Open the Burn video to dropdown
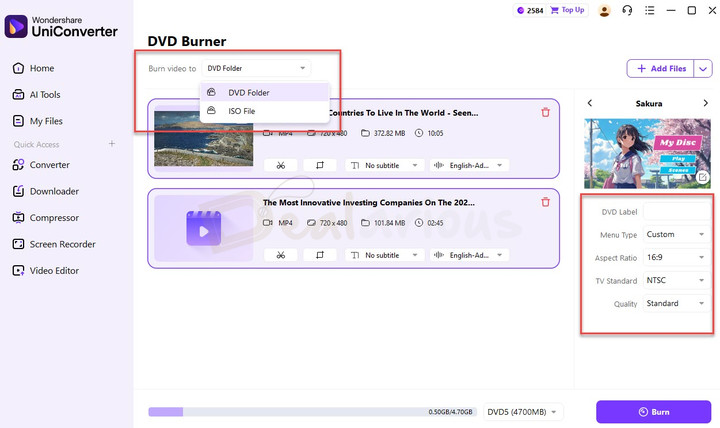The width and height of the screenshot is (720, 428). pyautogui.click(x=256, y=68)
